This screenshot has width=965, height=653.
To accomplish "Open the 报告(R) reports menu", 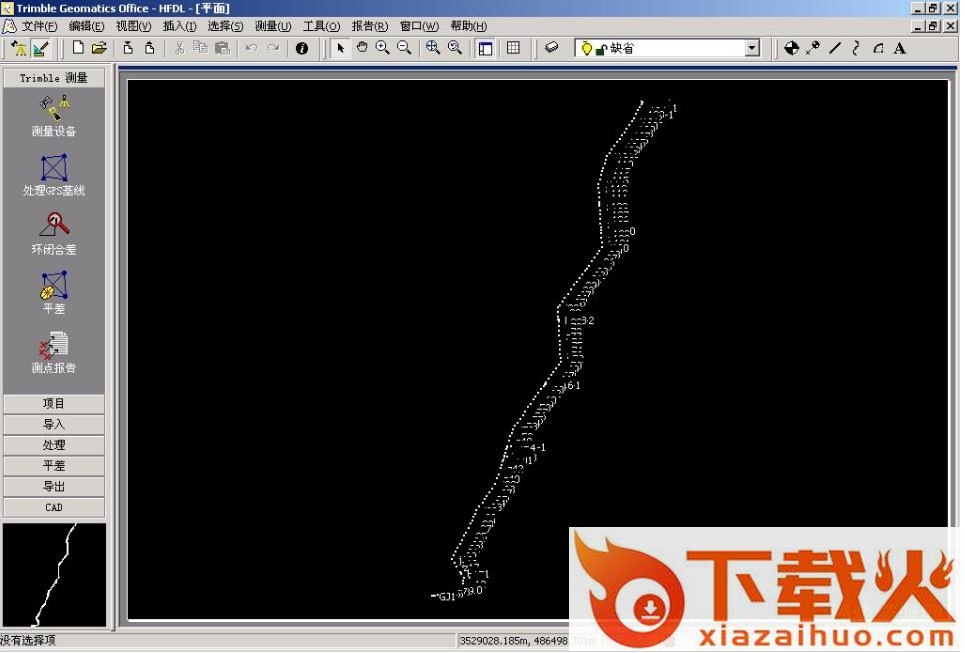I will [x=369, y=26].
